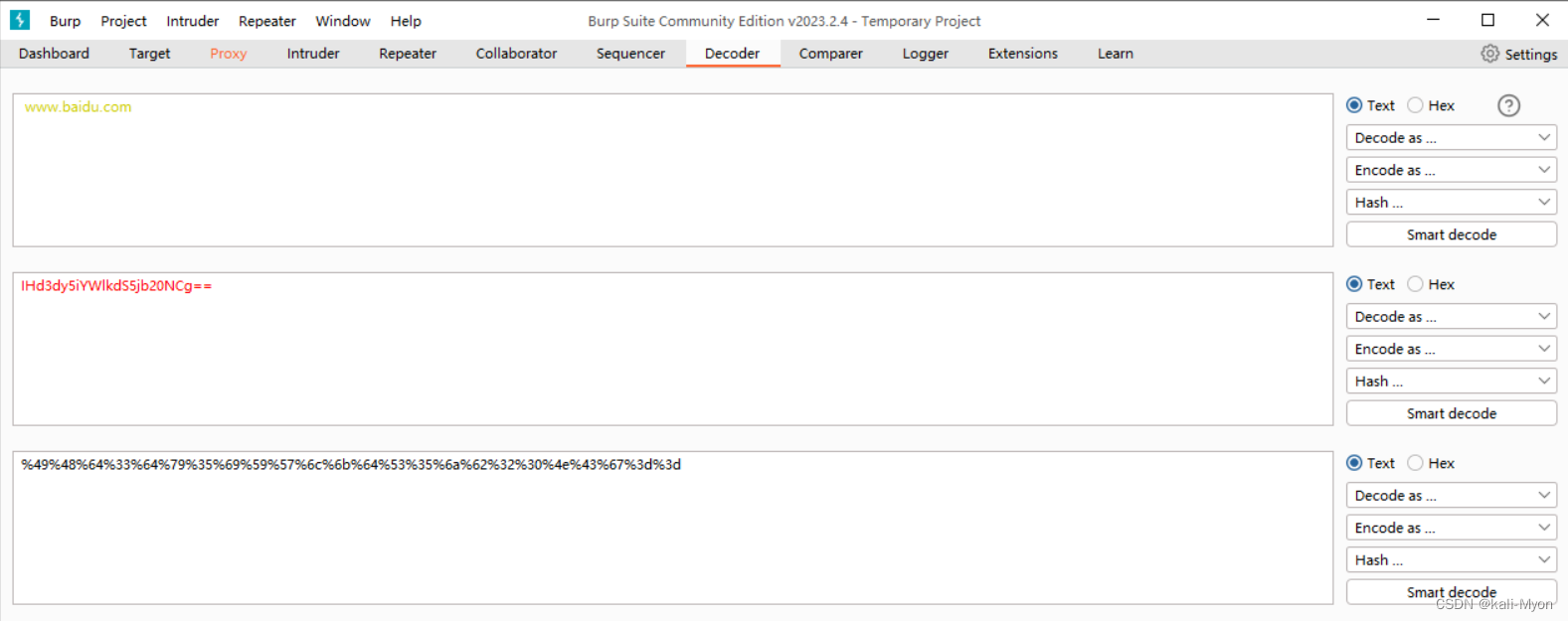Viewport: 1568px width, 621px height.
Task: Switch to the Learn tab
Action: [x=1115, y=54]
